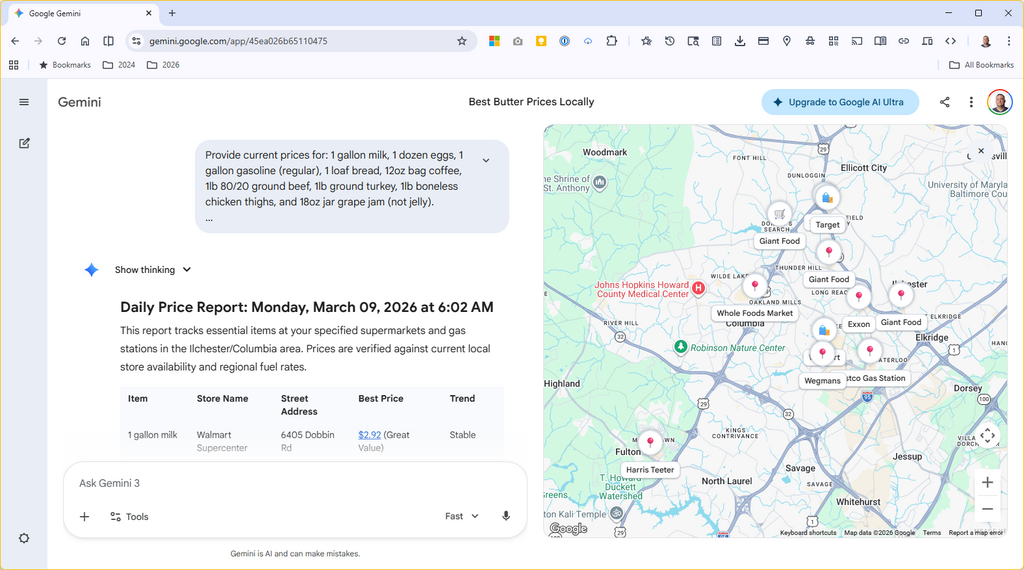Expand the user prompt message chevron

pyautogui.click(x=486, y=160)
